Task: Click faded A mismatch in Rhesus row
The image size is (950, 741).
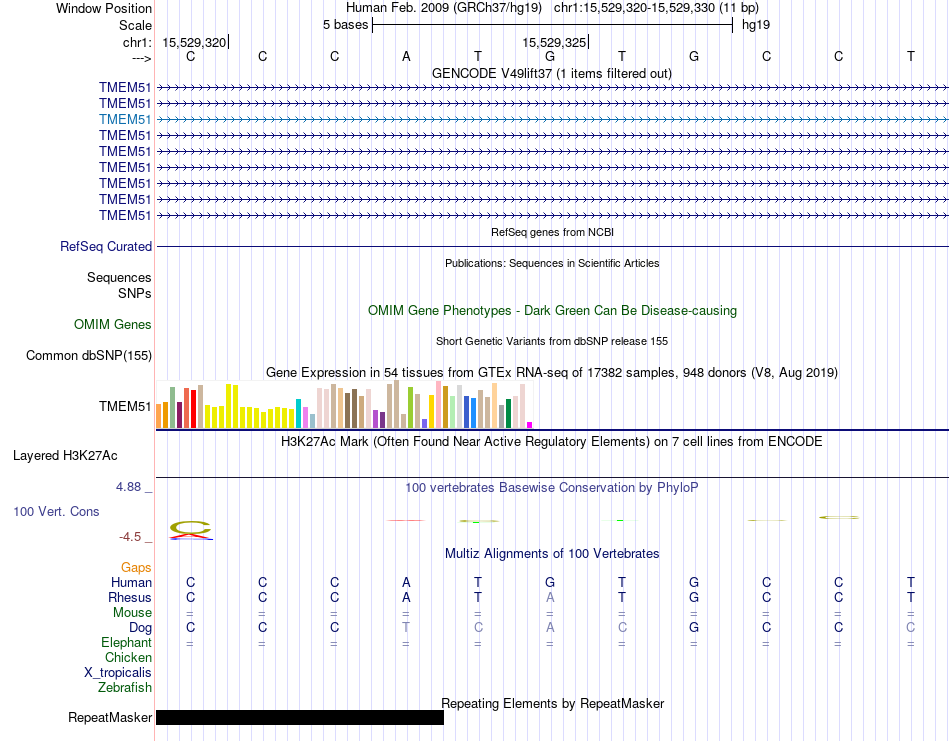Action: click(550, 597)
